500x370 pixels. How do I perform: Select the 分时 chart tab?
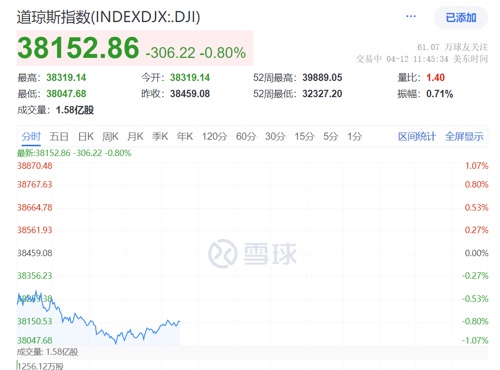pos(31,136)
